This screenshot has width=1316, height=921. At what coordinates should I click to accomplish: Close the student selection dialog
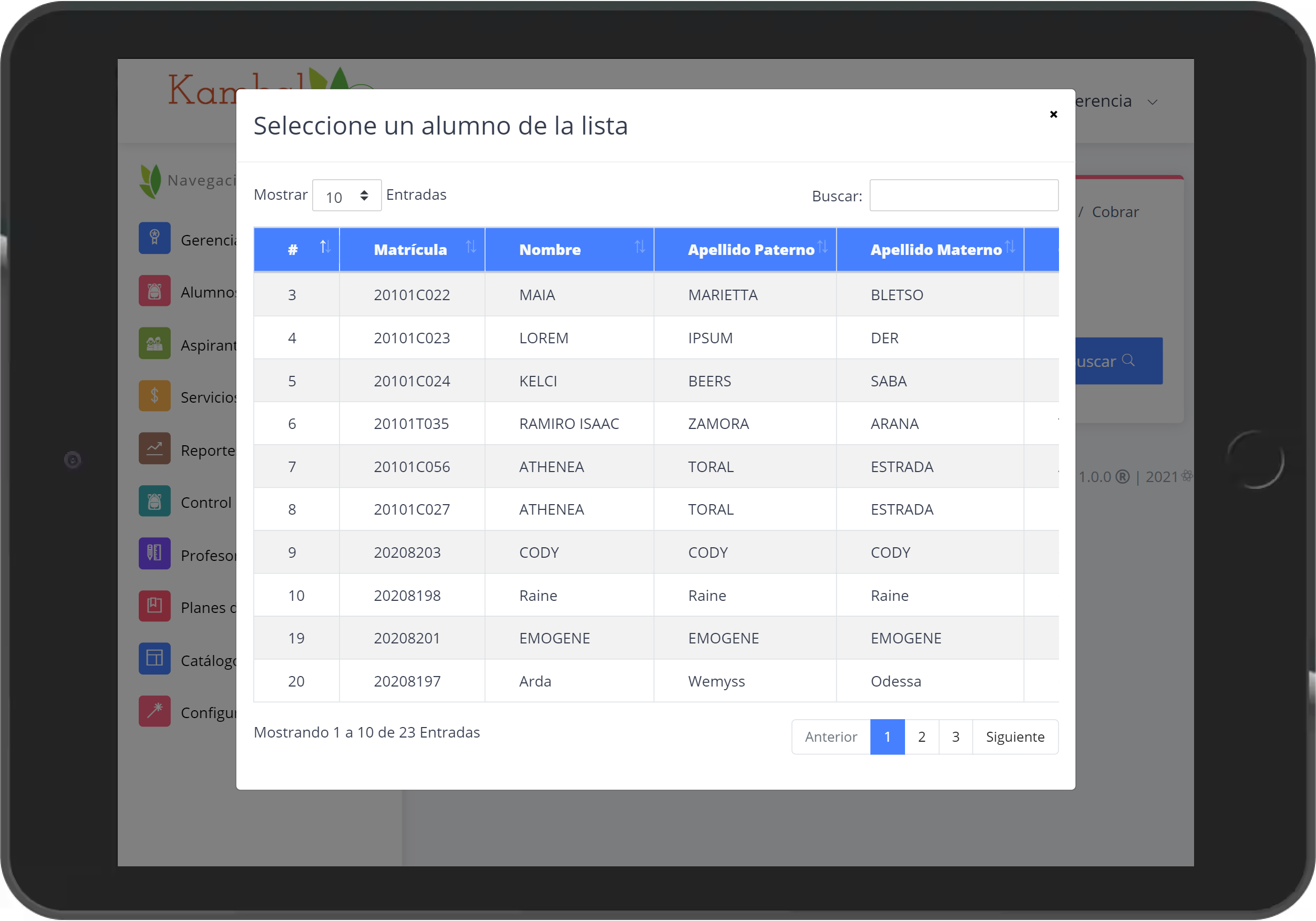click(1054, 114)
